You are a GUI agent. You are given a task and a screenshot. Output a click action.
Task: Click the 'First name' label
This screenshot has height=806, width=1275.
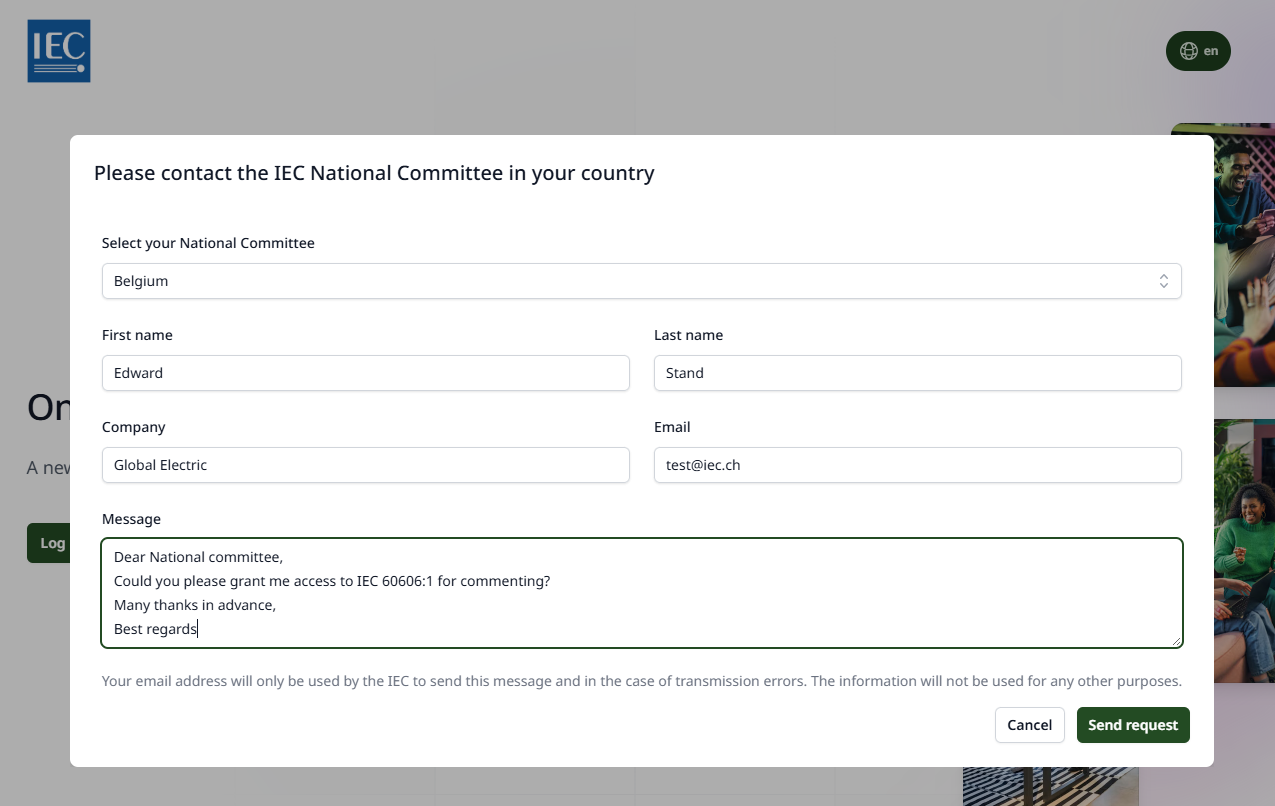click(x=137, y=335)
